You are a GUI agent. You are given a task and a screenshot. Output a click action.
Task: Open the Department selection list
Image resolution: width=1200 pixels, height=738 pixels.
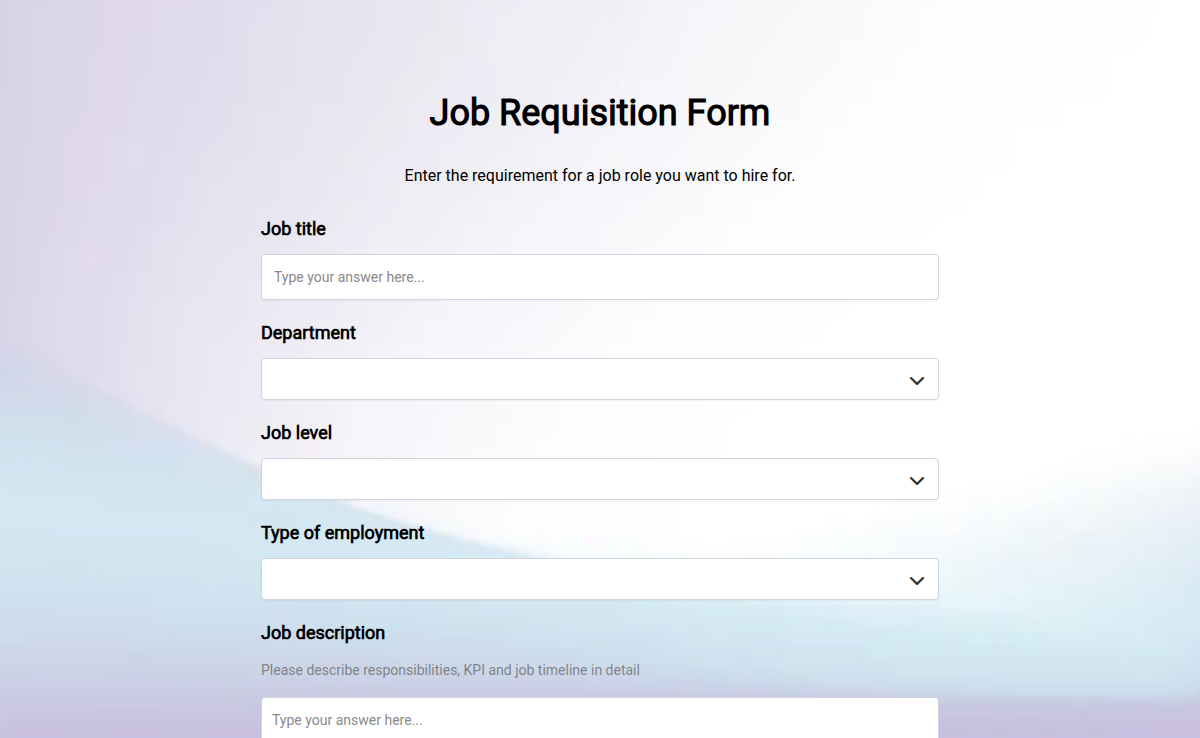click(600, 380)
